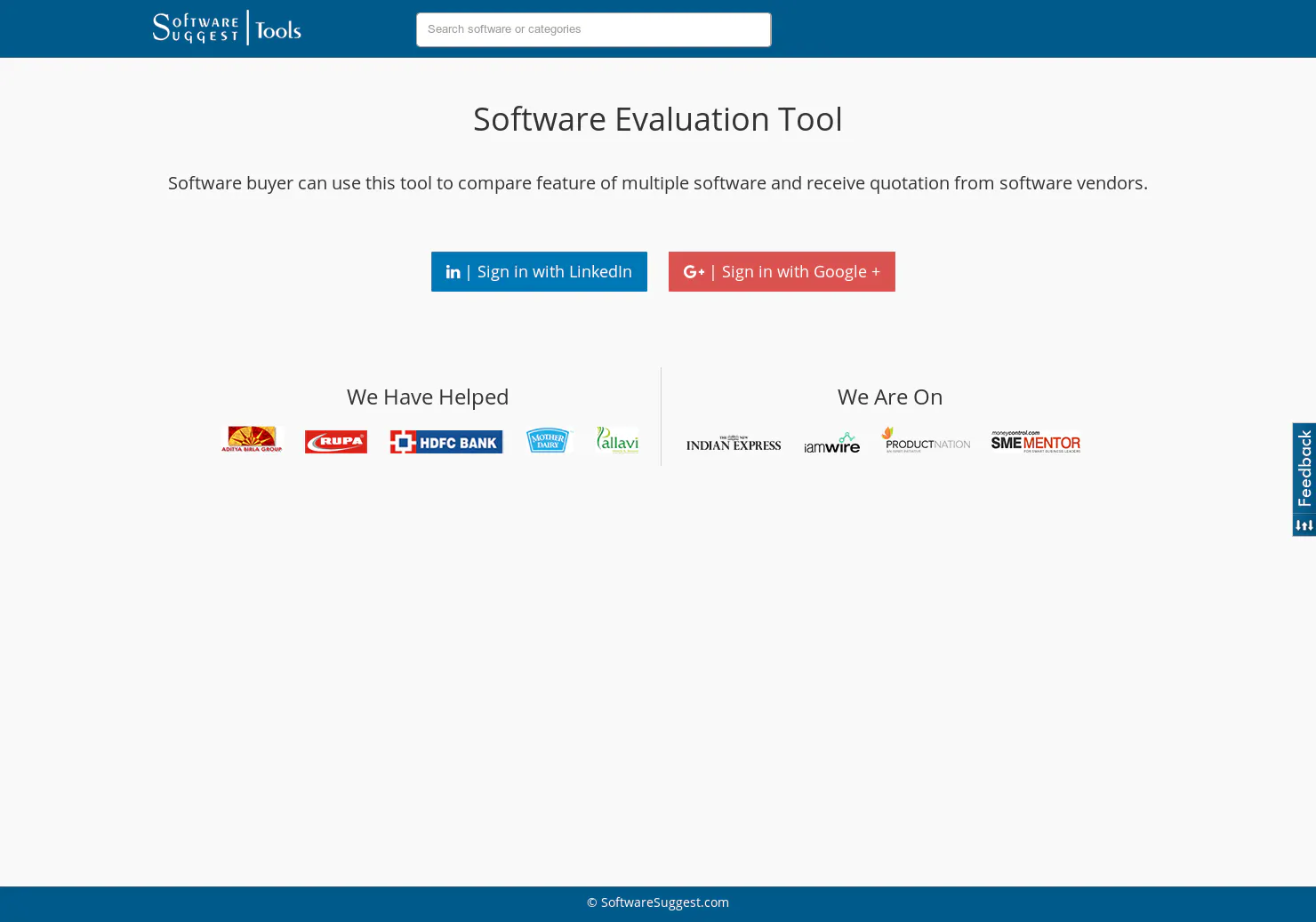Sign in with LinkedIn button

[539, 271]
